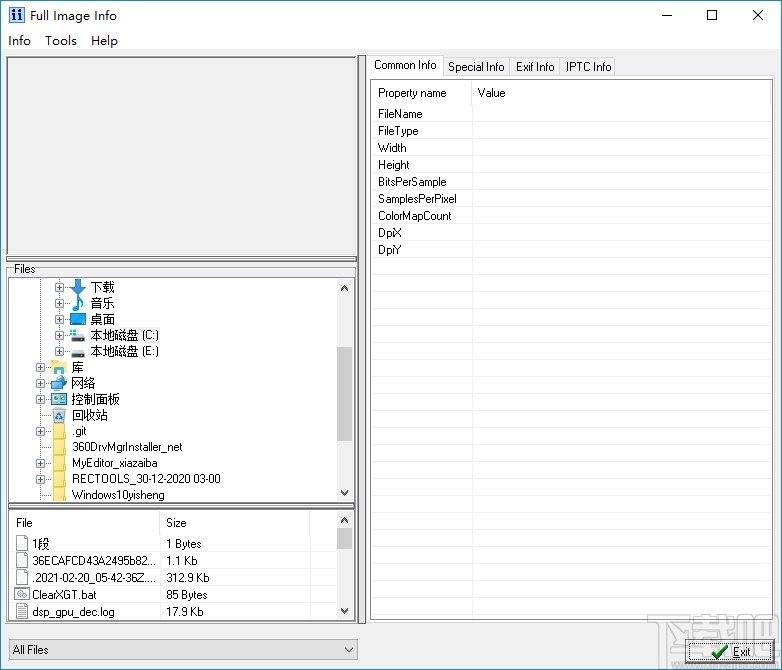Expand the local disk E: node
This screenshot has width=782, height=670.
point(60,351)
